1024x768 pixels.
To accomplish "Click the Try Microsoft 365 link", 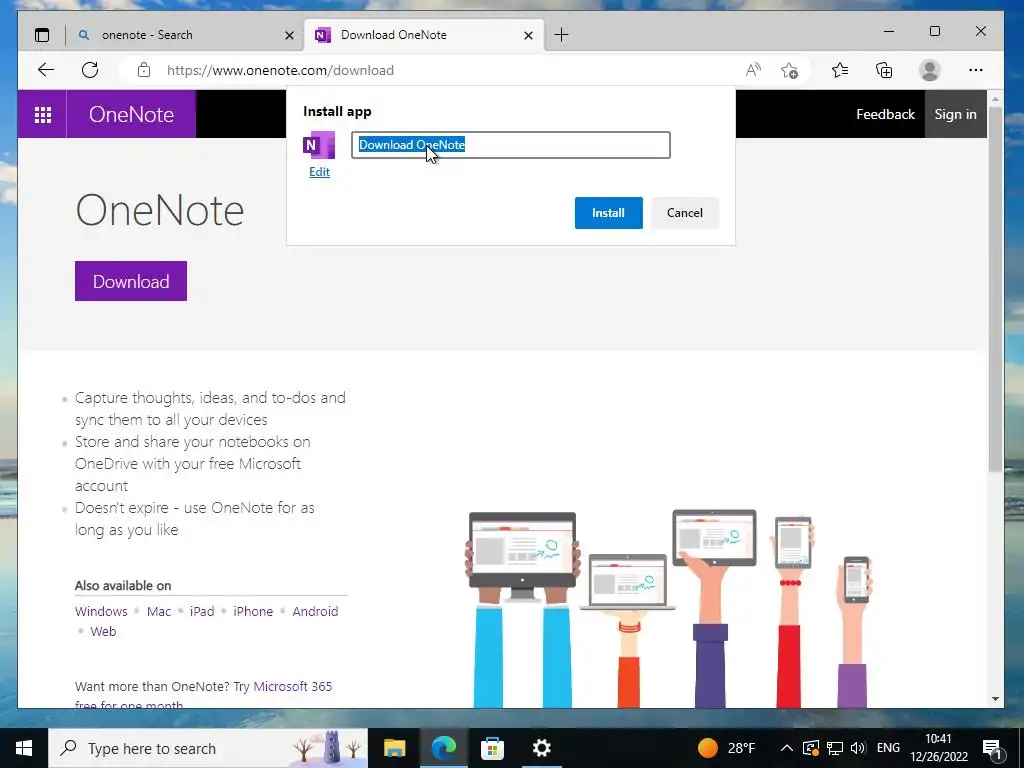I will (x=282, y=686).
